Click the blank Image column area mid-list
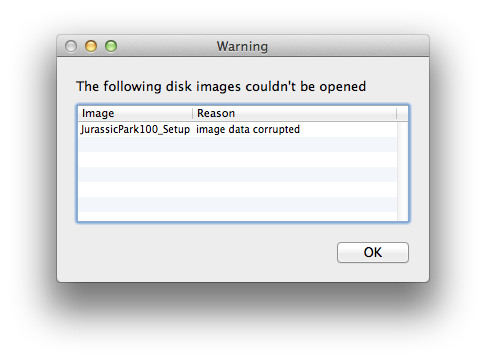Viewport: 486px width, 361px height. point(135,174)
